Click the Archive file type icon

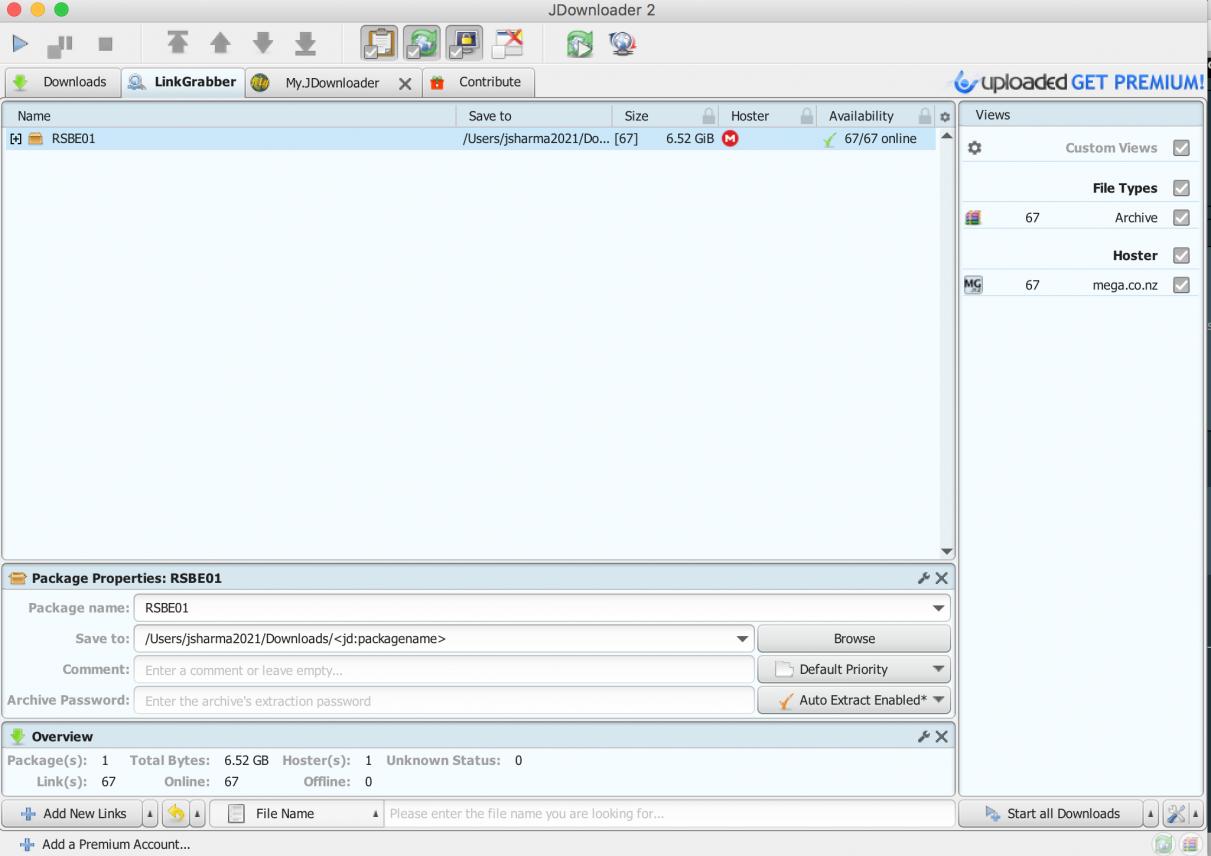(973, 217)
